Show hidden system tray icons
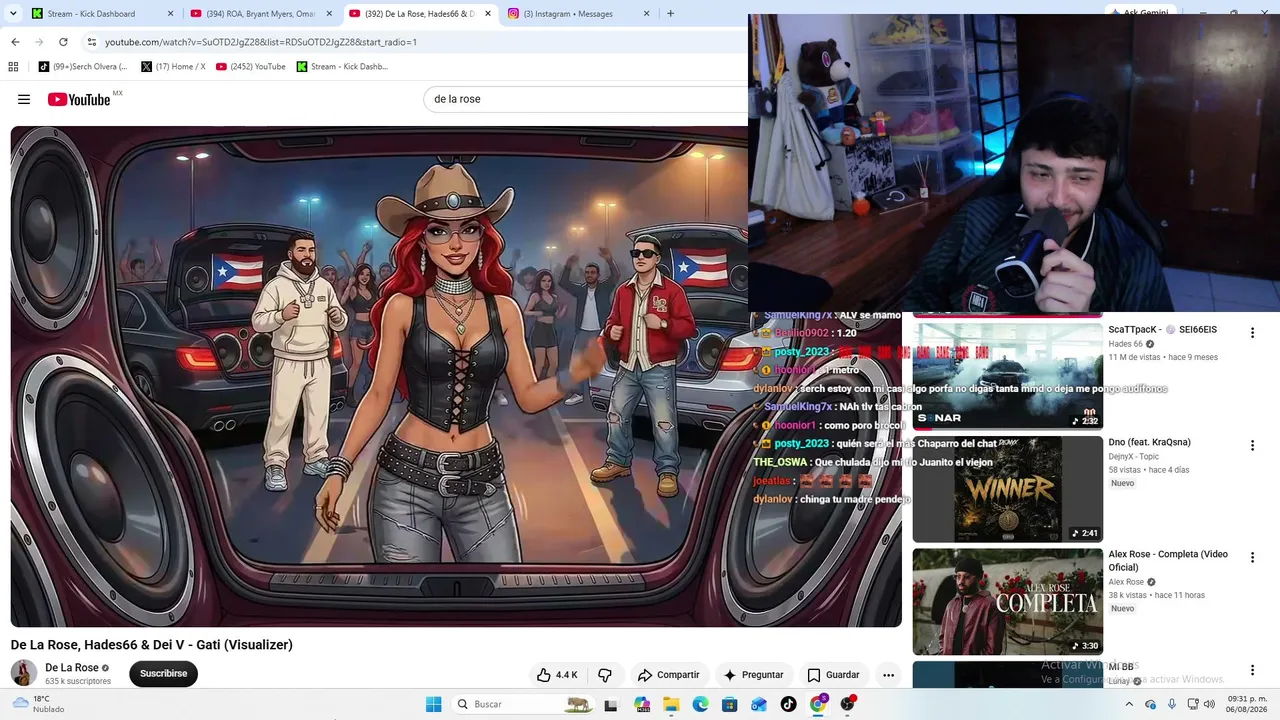 1129,704
